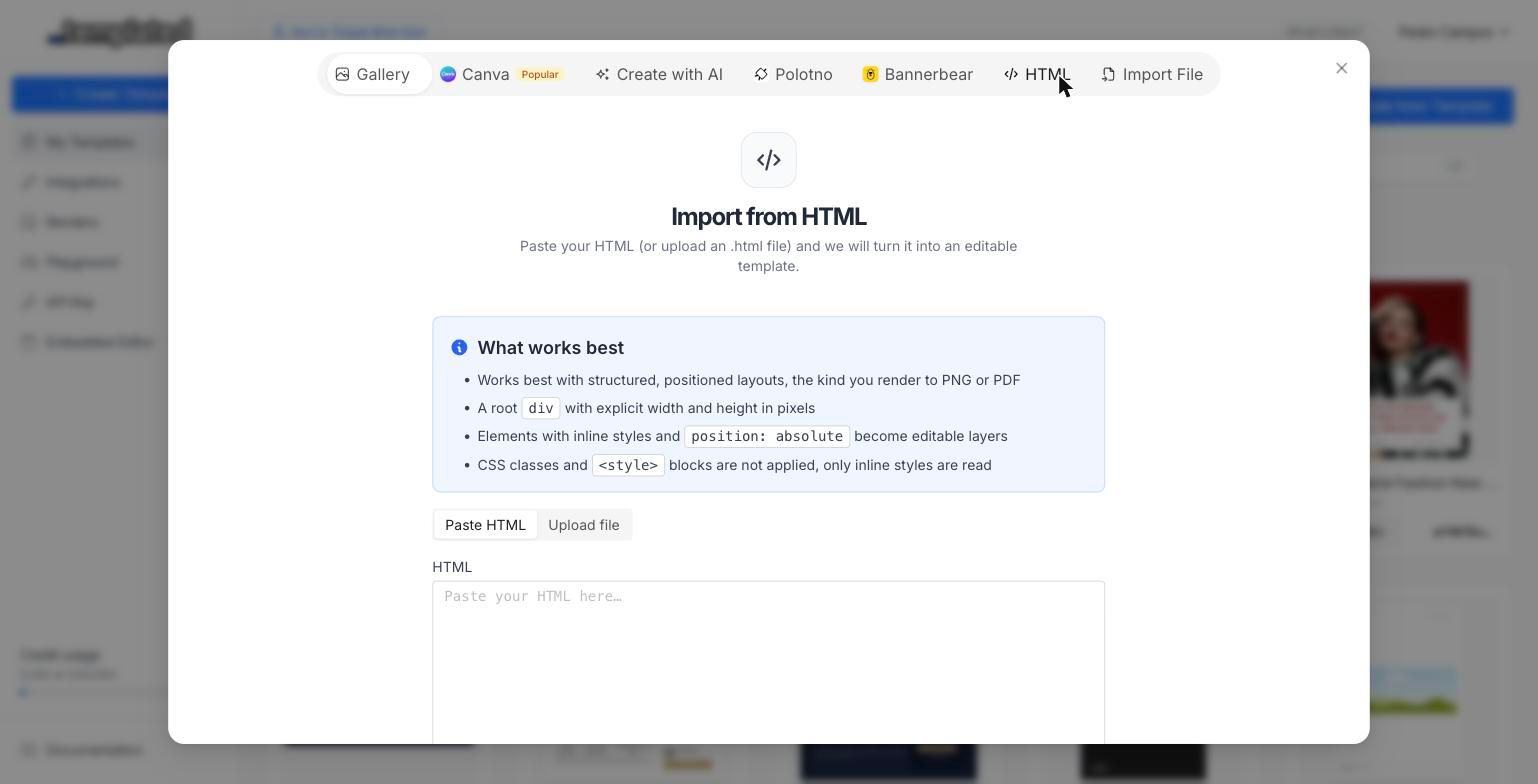Click the Popular badge next to Canva

click(540, 74)
